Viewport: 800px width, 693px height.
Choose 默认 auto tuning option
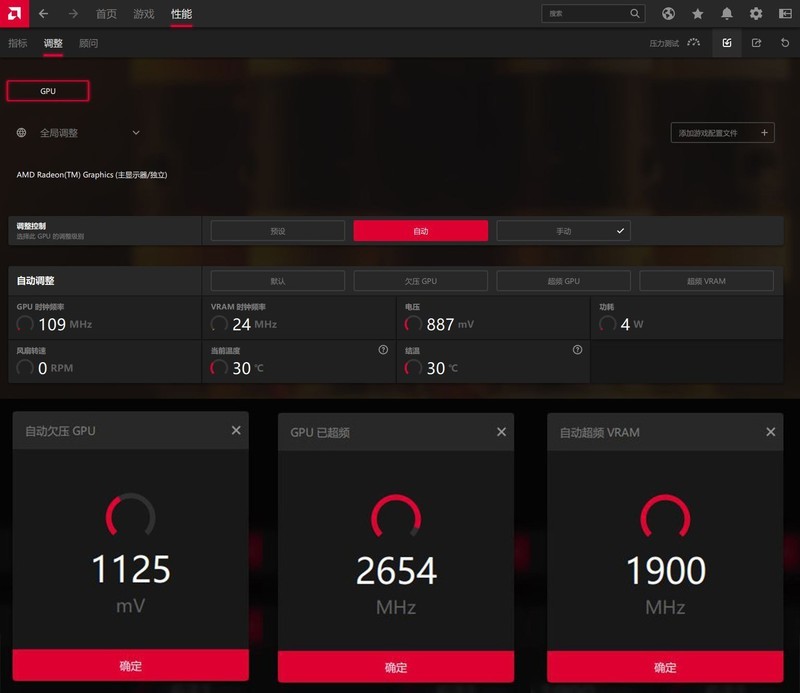(x=278, y=281)
